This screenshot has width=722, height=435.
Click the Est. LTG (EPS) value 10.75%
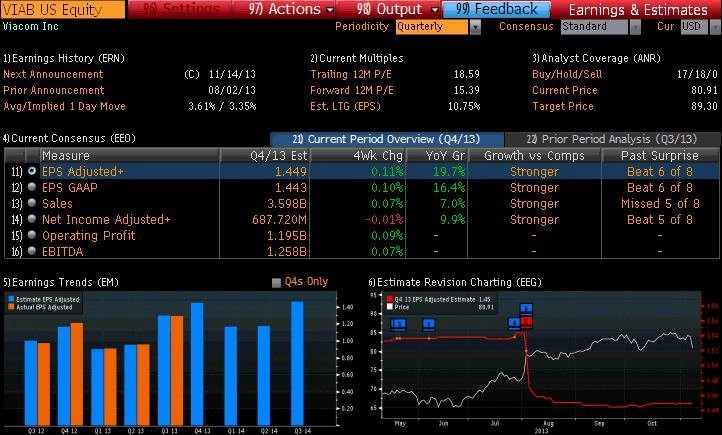pyautogui.click(x=464, y=106)
